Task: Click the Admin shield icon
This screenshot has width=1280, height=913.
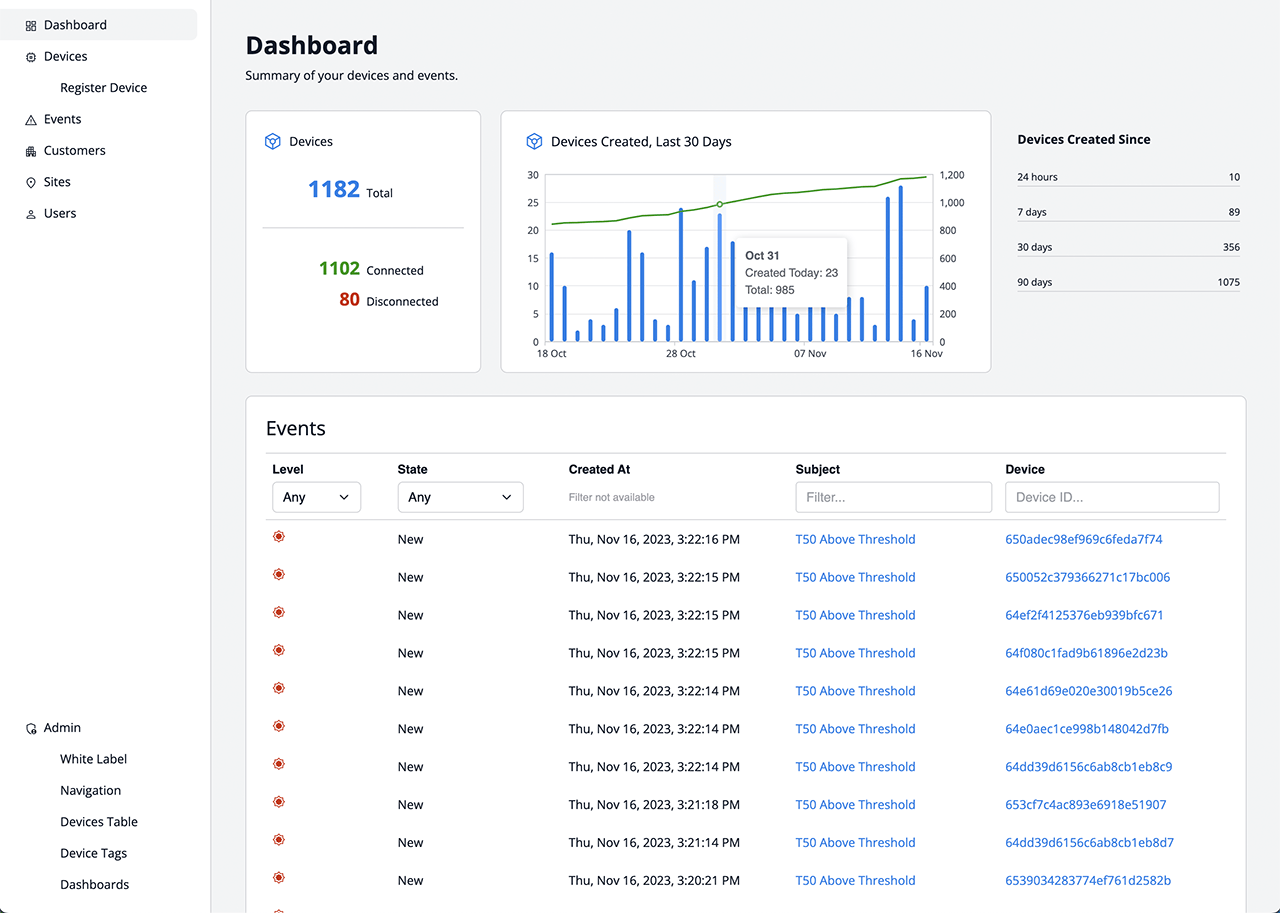Action: click(31, 729)
